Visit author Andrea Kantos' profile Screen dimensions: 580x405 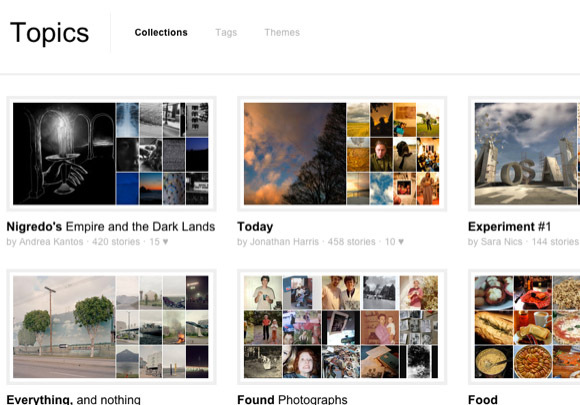pos(51,242)
